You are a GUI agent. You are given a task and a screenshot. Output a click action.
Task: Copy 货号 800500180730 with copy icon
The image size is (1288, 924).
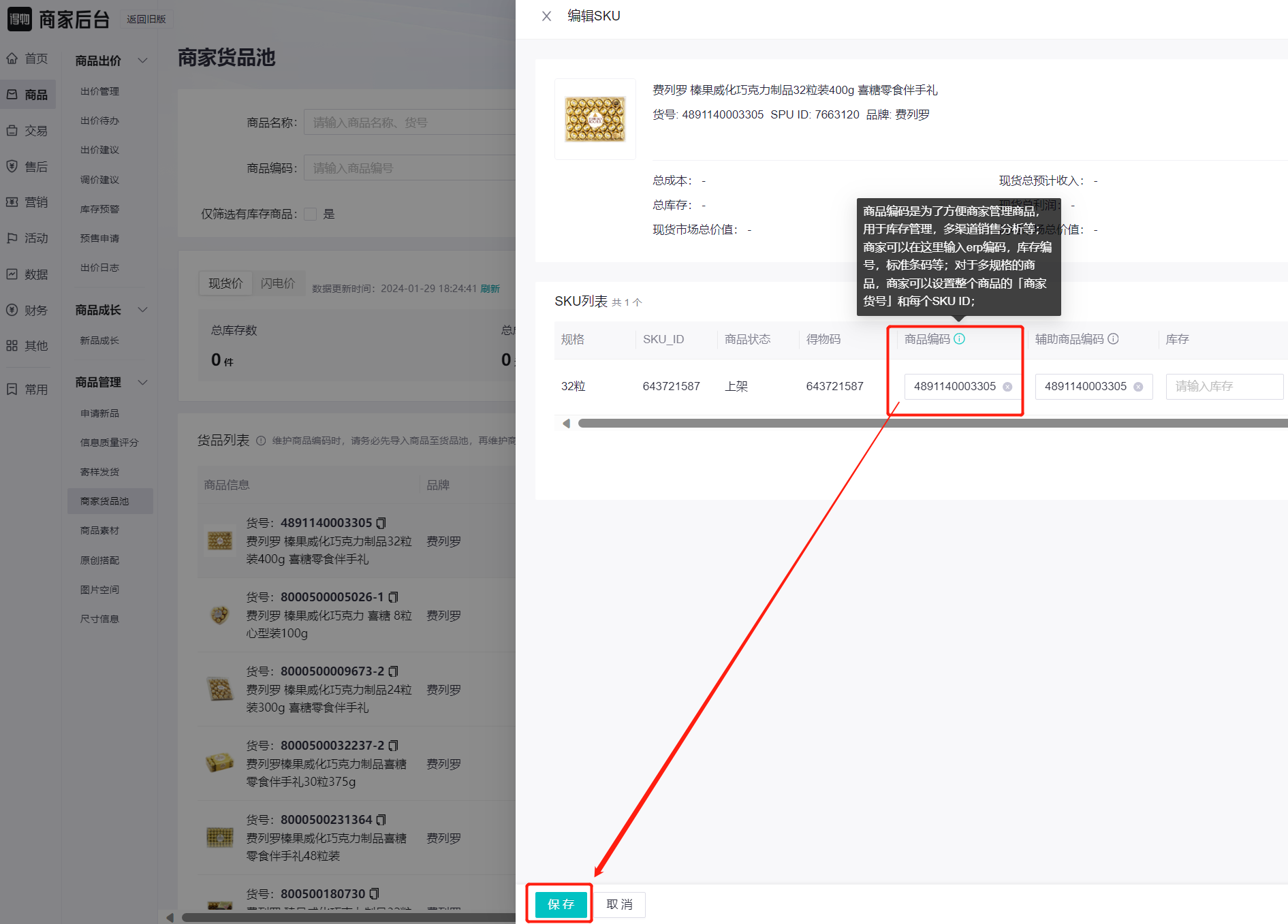375,893
